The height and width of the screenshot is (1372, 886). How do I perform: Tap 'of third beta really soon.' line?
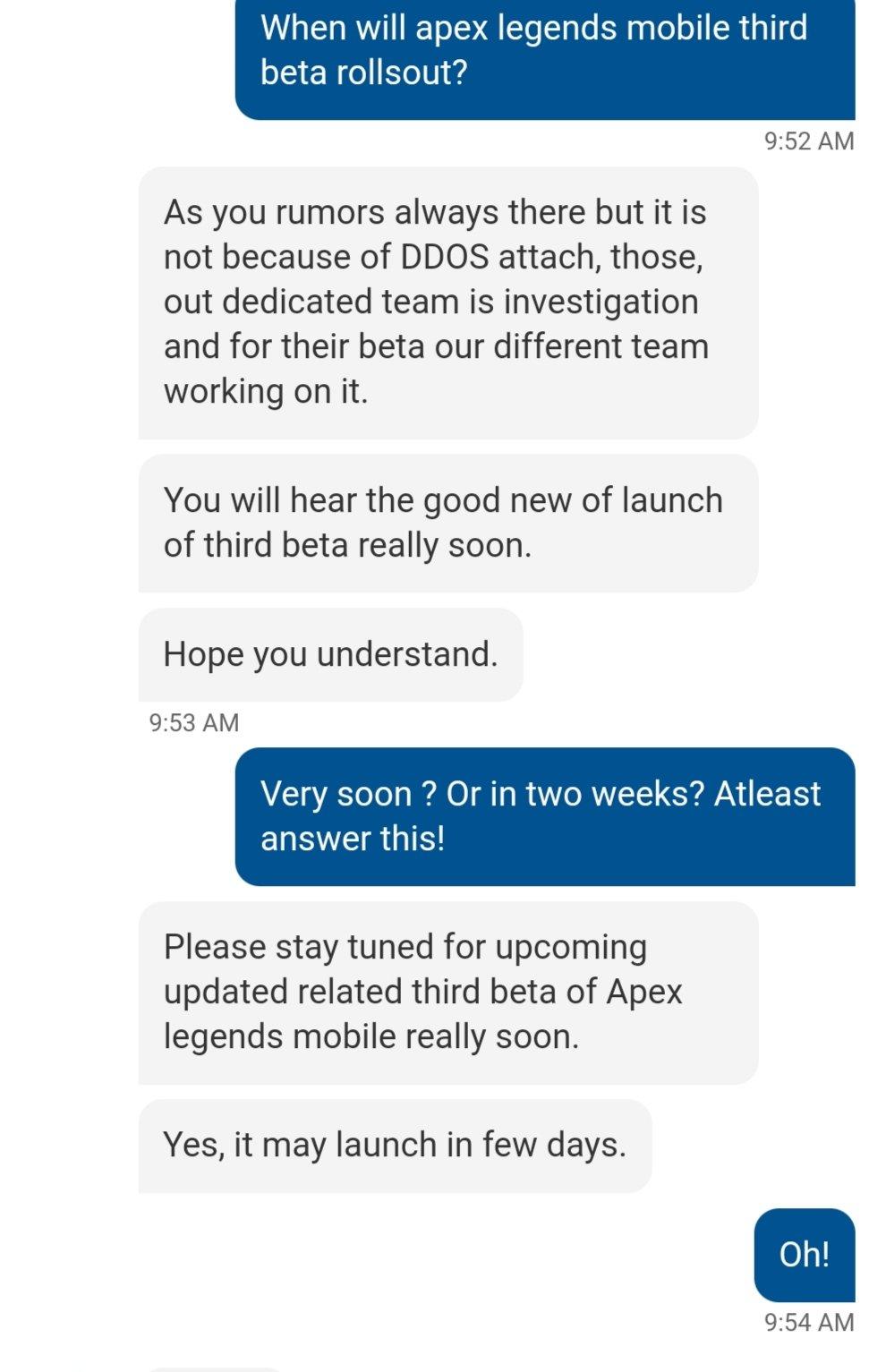pyautogui.click(x=347, y=545)
